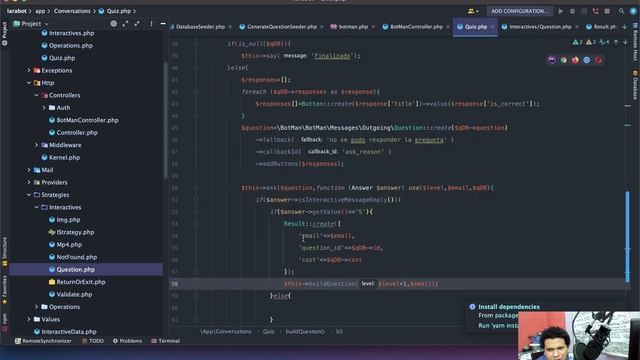Viewport: 640px width, 360px height.
Task: Open preview in Firefox browser icon
Action: (x=575, y=60)
